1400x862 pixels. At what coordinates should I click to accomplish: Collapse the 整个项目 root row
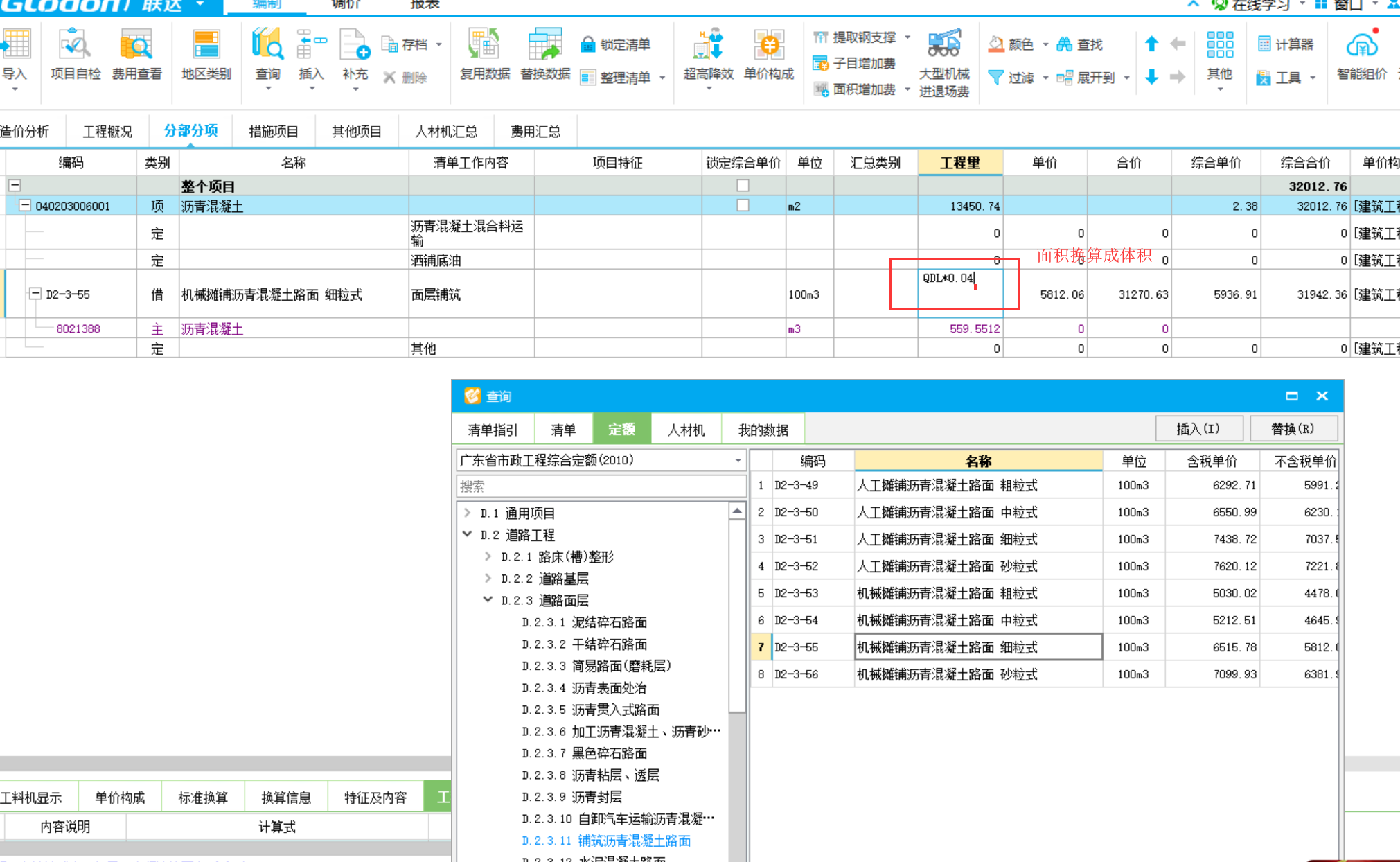pos(15,185)
